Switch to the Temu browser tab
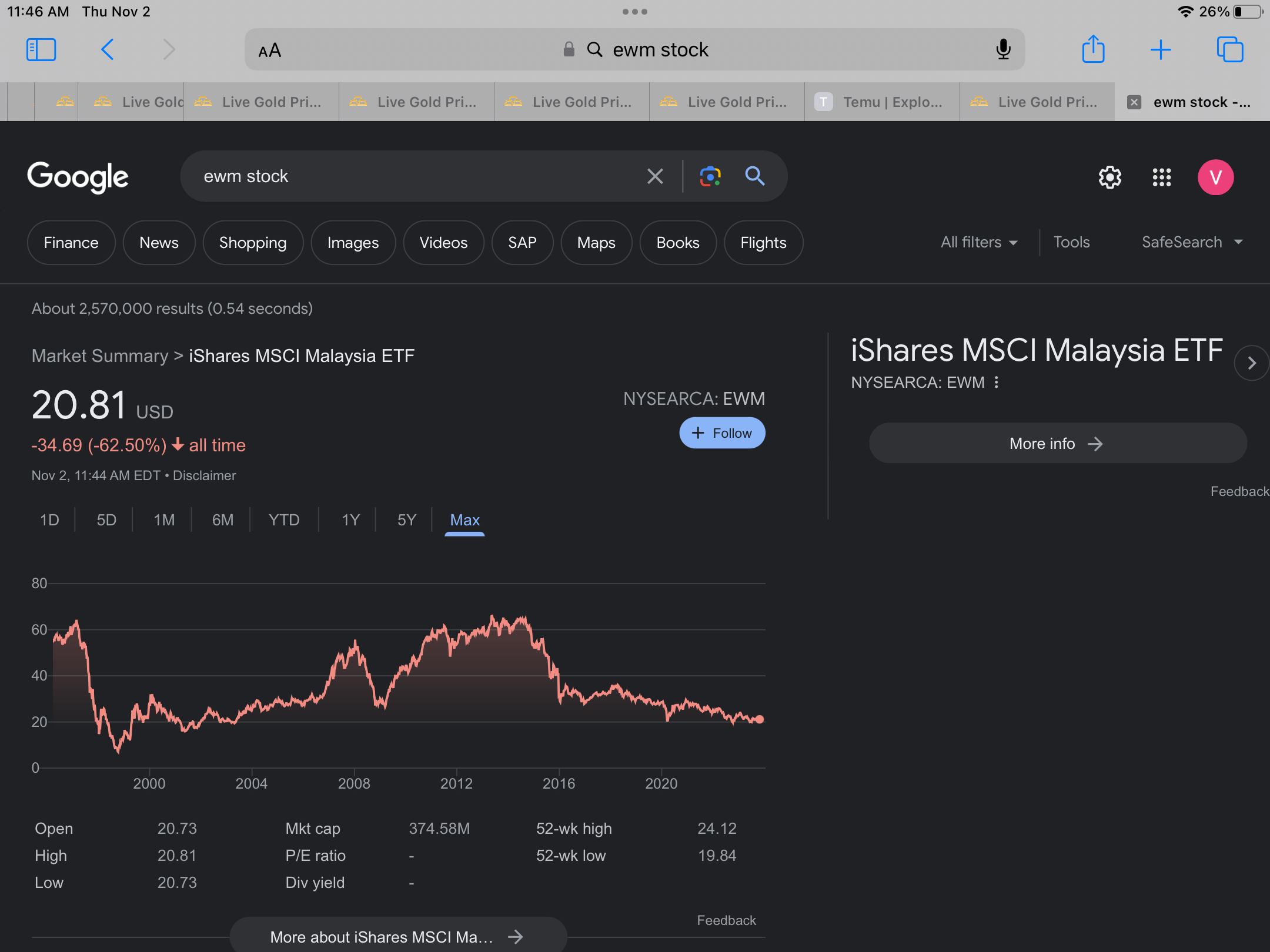1270x952 pixels. point(882,102)
